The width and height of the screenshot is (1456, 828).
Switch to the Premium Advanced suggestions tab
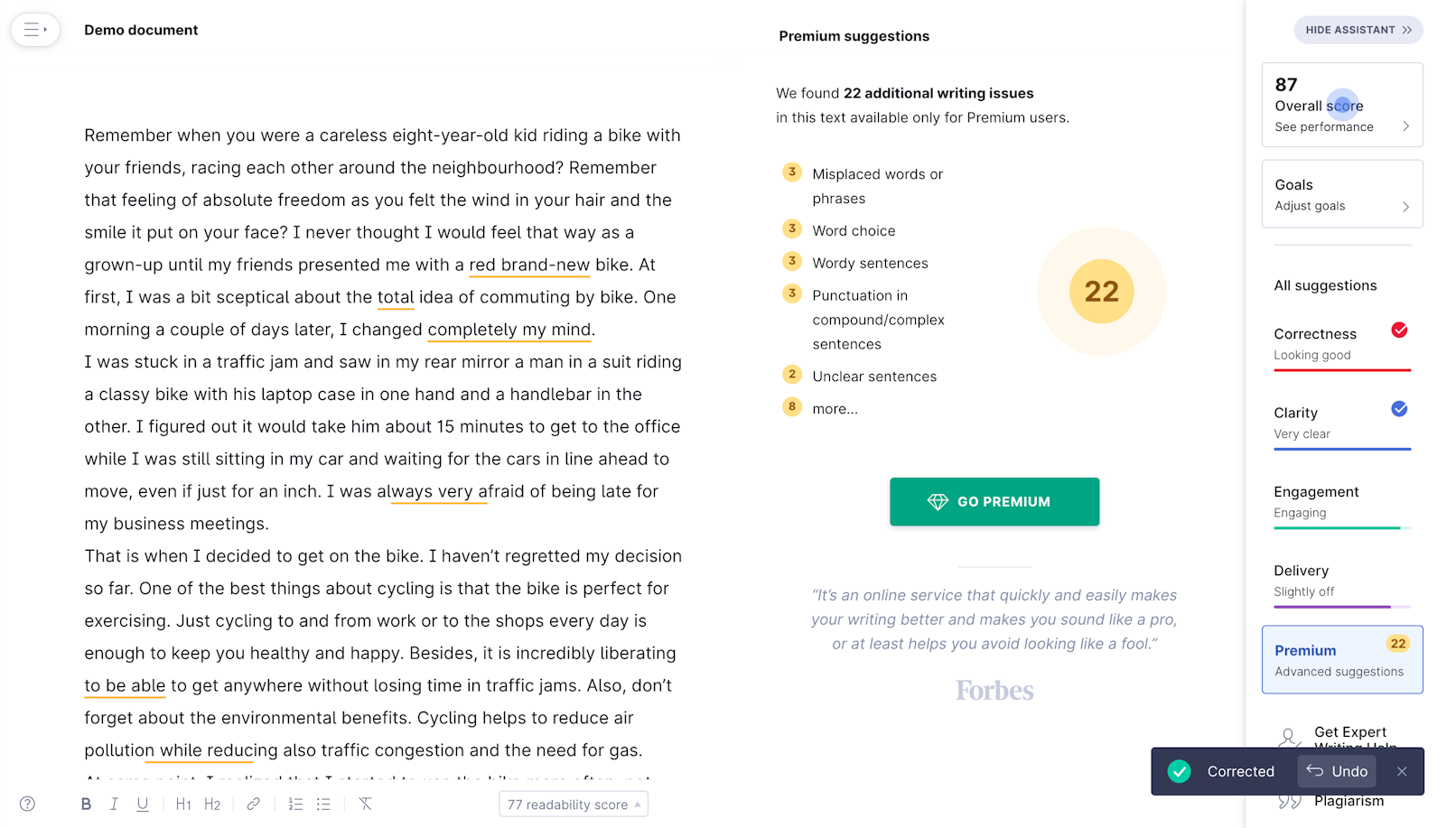(x=1341, y=659)
